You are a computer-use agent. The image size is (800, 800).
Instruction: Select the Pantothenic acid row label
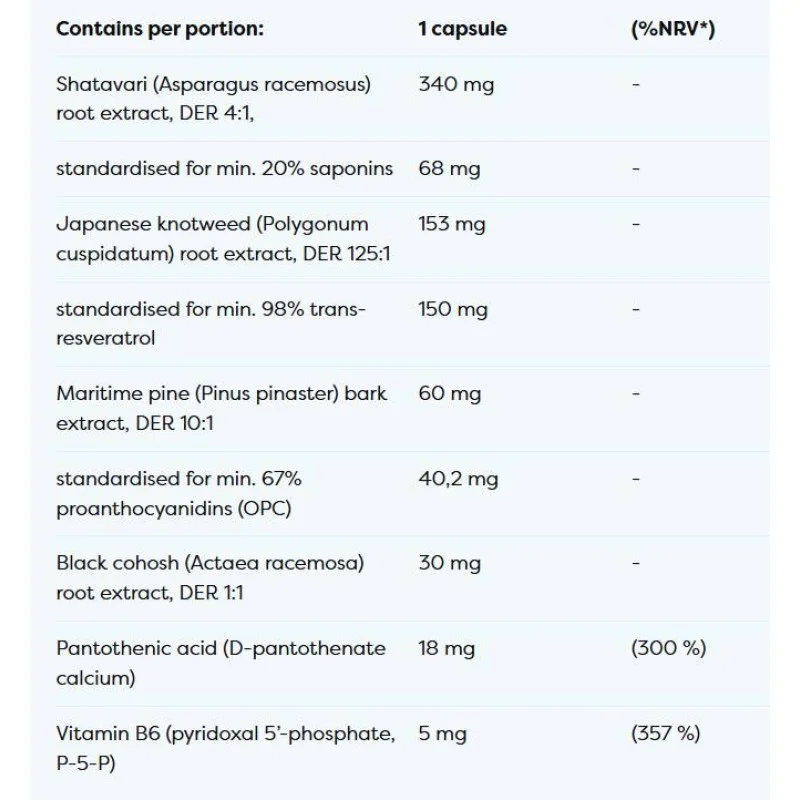point(220,662)
